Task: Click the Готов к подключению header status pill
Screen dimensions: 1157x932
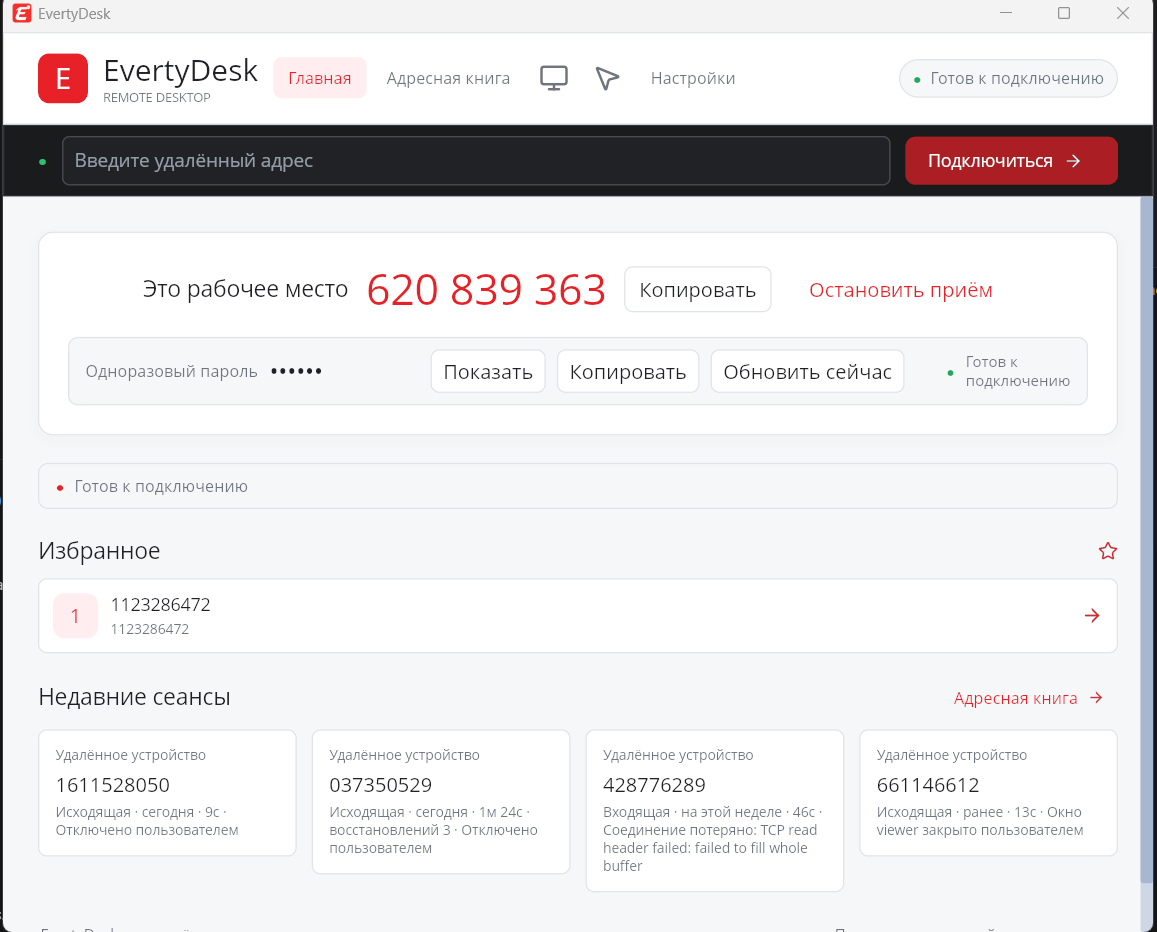Action: 1008,78
